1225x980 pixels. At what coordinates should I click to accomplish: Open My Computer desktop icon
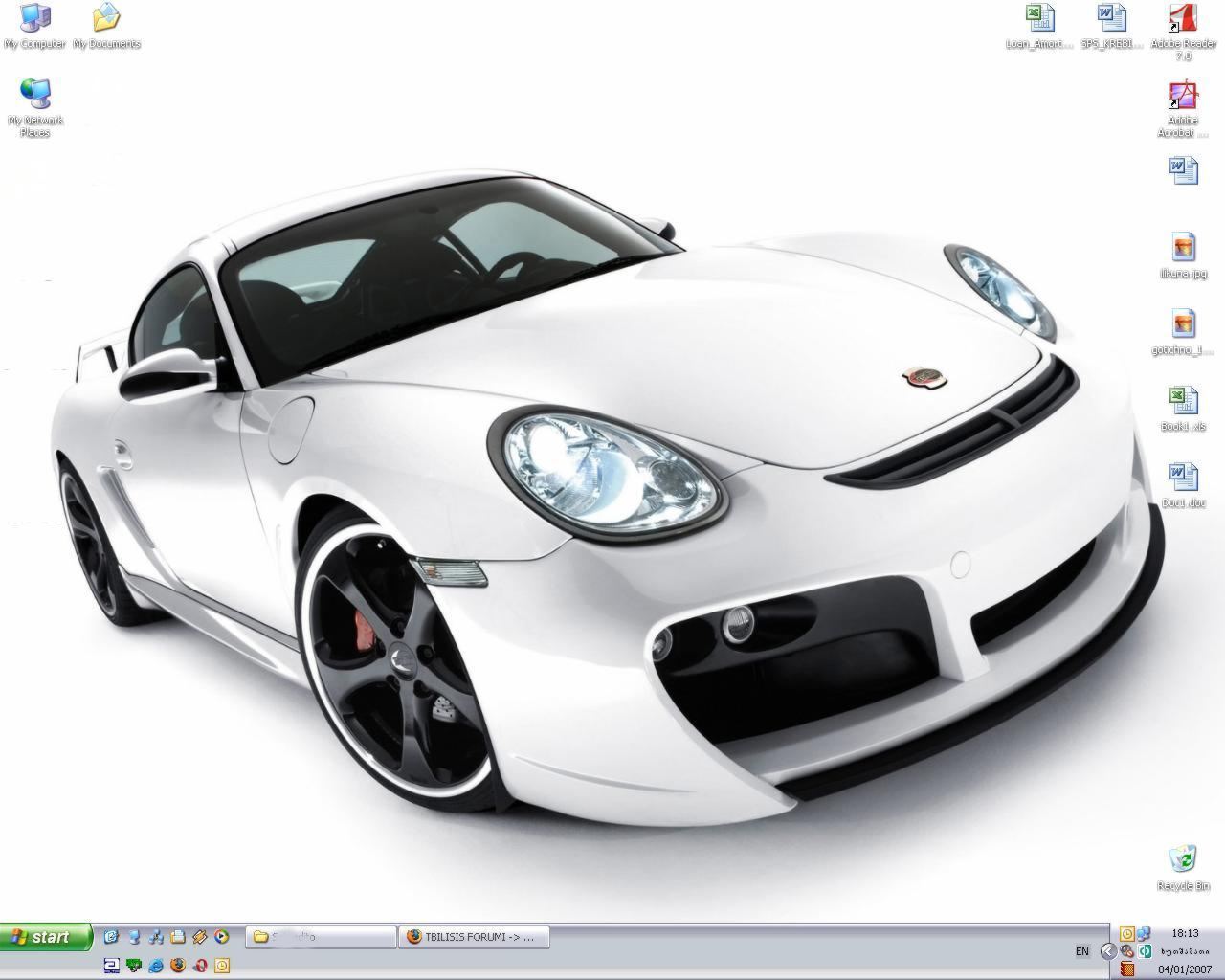coord(35,19)
